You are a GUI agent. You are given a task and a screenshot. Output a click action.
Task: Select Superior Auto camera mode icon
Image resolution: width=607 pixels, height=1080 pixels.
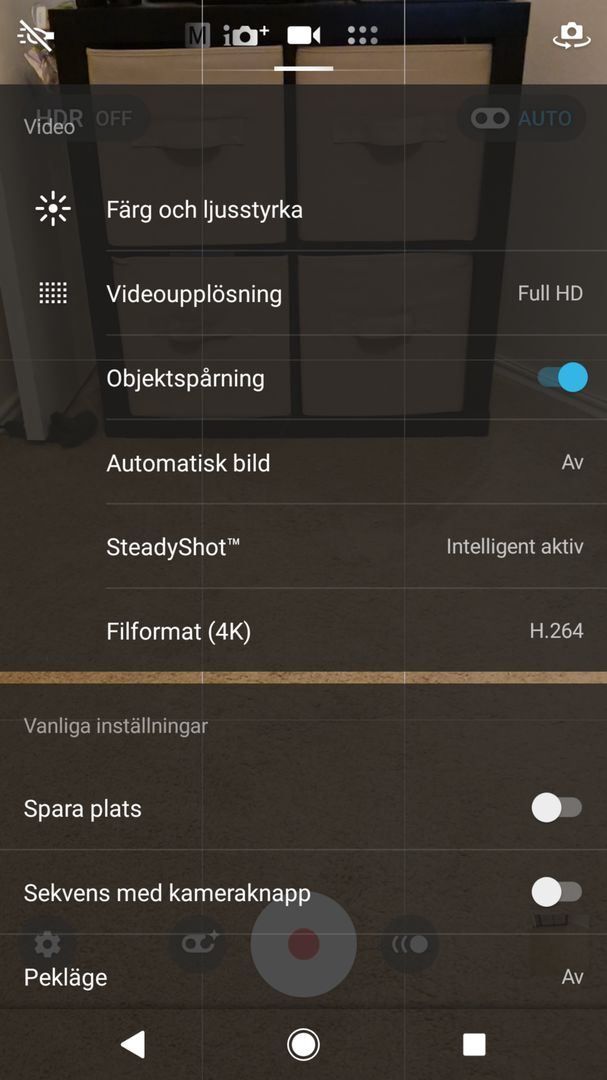click(246, 36)
